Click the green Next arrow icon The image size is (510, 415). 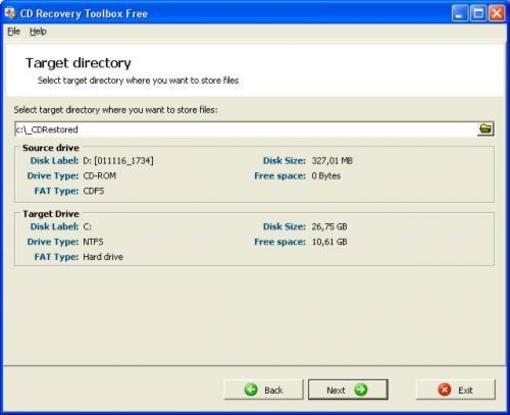361,390
